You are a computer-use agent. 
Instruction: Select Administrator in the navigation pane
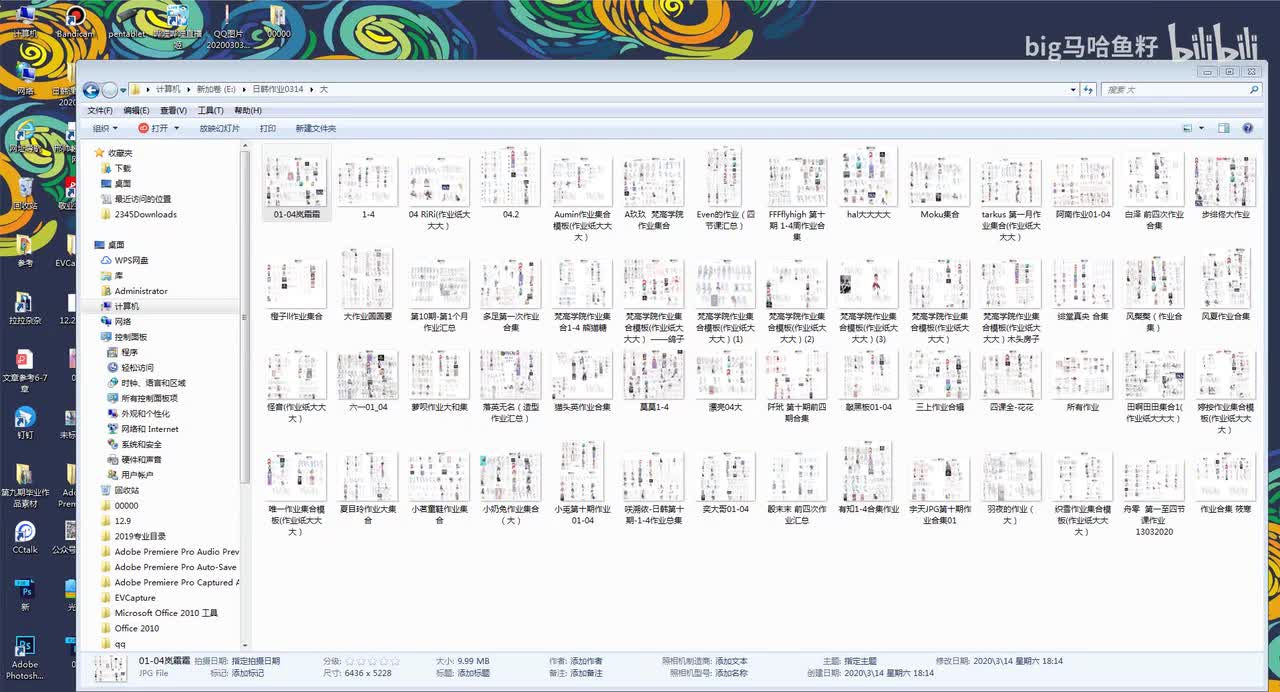(141, 291)
